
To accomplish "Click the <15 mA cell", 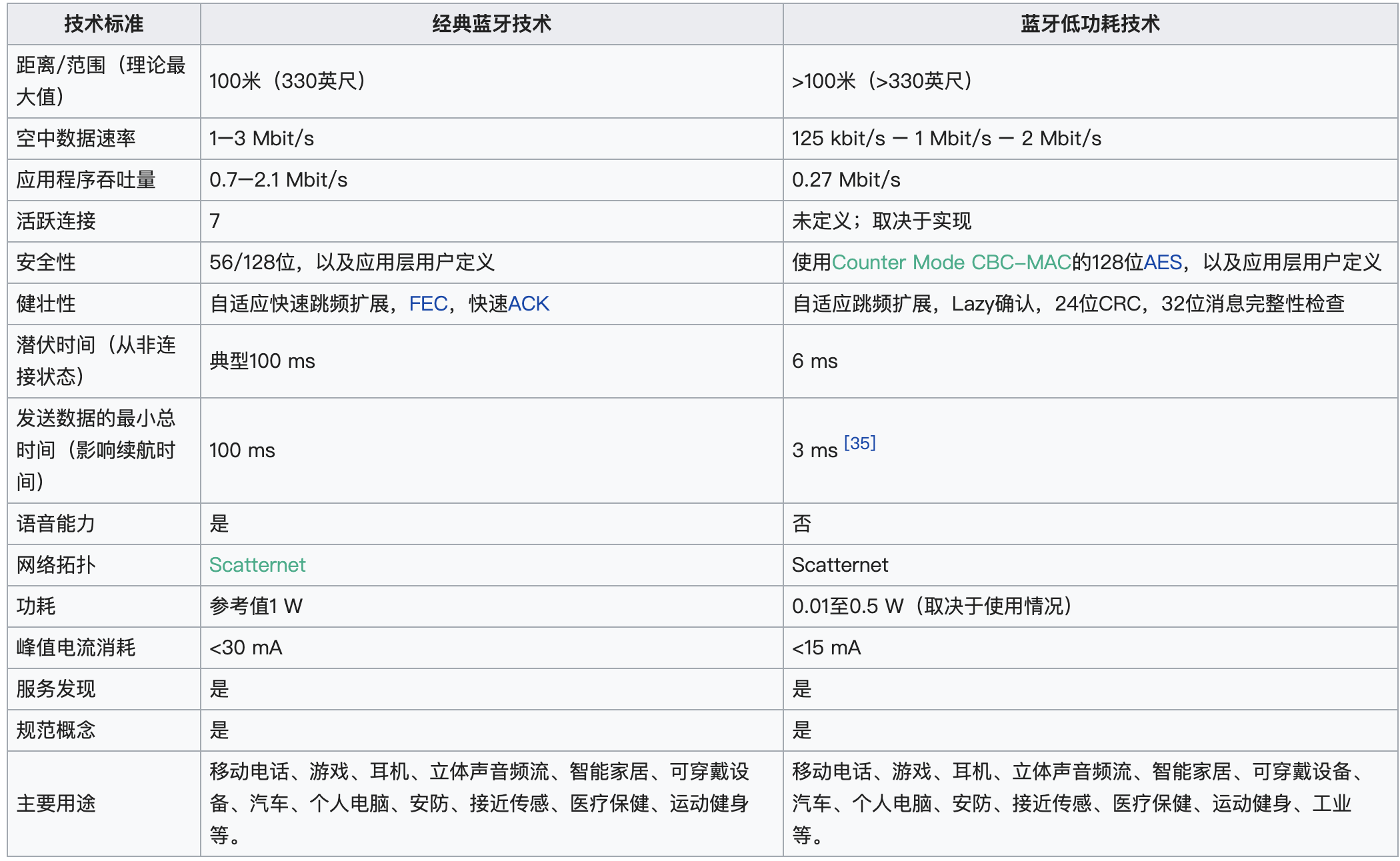I will click(x=826, y=648).
